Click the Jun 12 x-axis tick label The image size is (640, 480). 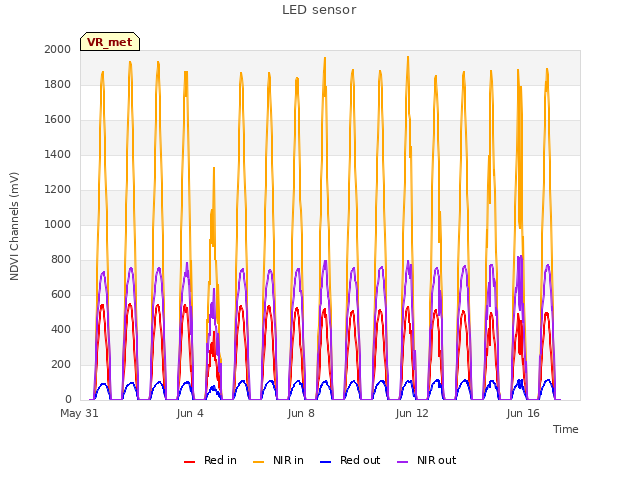tap(412, 413)
